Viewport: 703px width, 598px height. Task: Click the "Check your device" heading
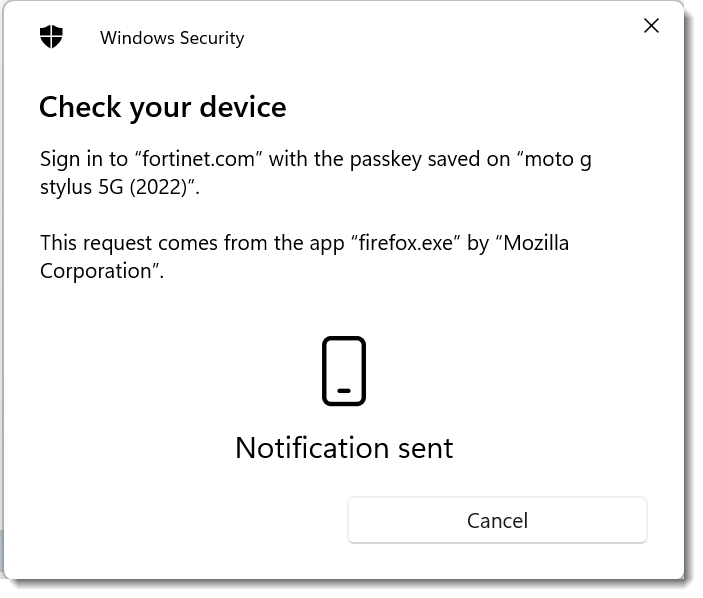(x=162, y=107)
